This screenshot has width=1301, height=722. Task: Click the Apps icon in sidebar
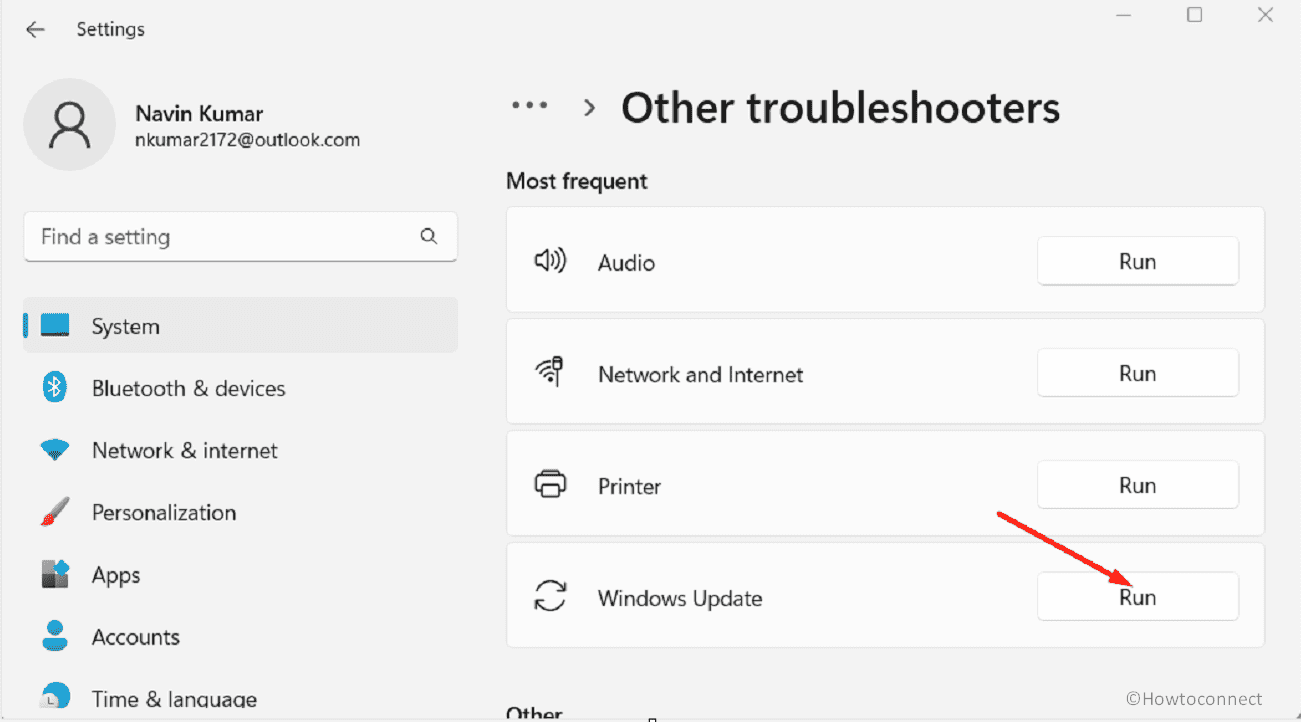(x=55, y=575)
